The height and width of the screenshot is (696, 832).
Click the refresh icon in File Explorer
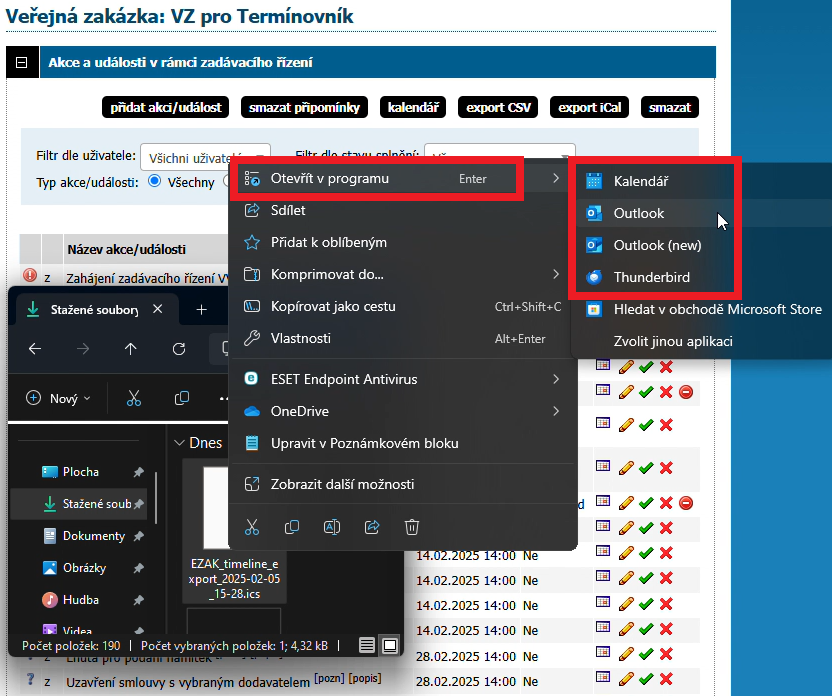click(179, 349)
